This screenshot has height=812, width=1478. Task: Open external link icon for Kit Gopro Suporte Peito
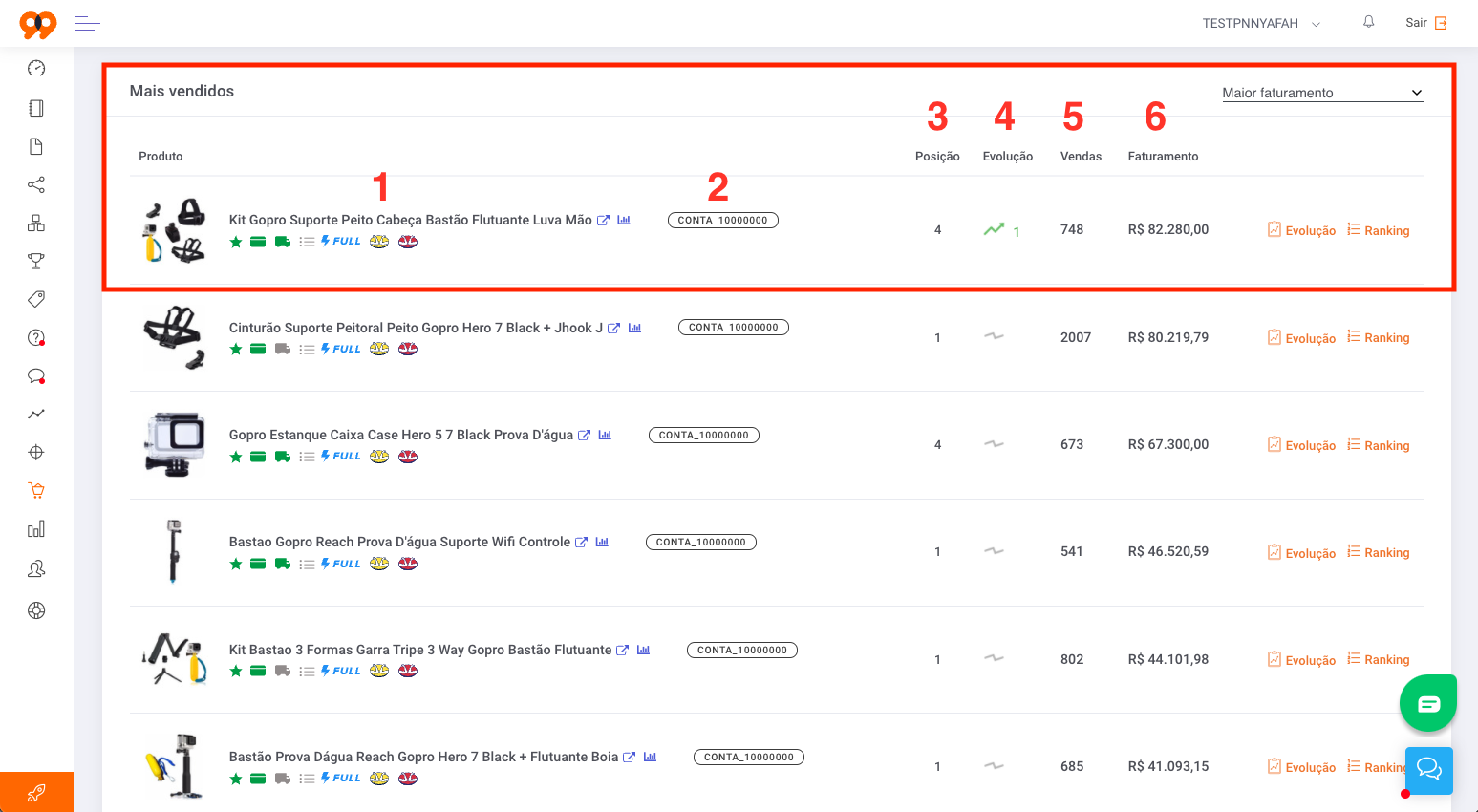pyautogui.click(x=603, y=220)
